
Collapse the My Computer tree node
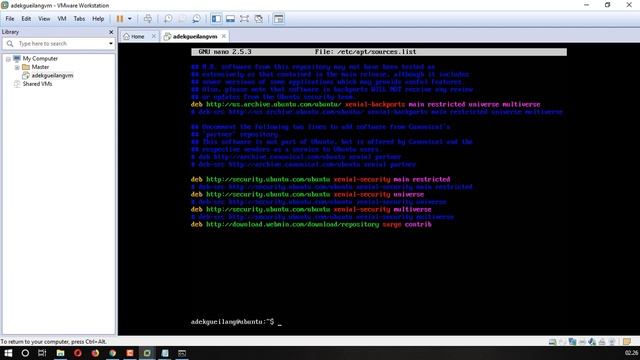click(8, 59)
